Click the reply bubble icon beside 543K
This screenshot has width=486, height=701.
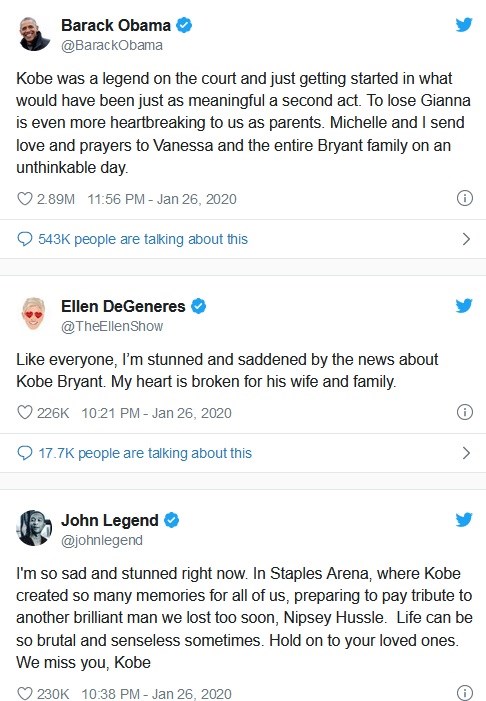[x=25, y=239]
